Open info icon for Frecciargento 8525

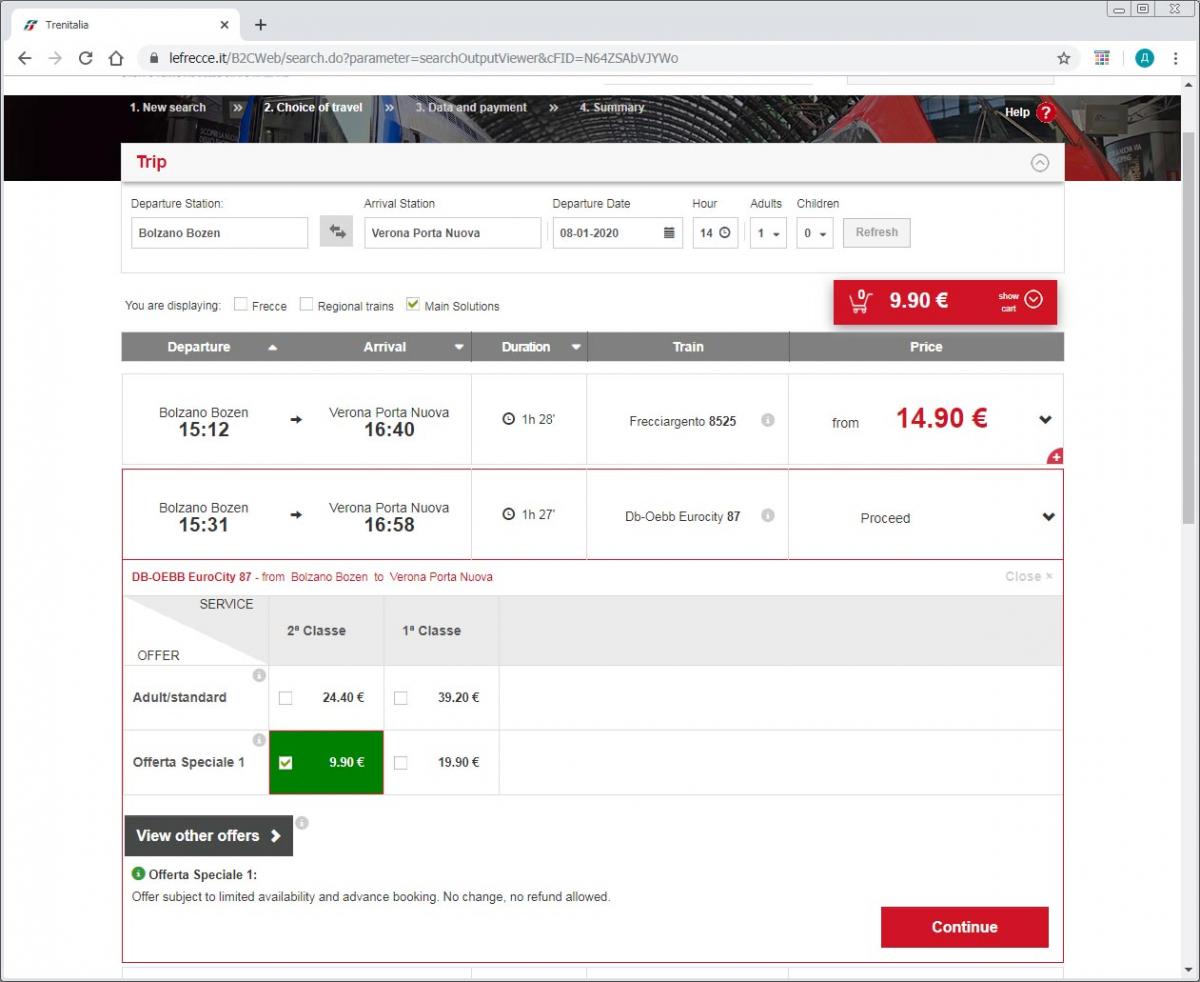point(768,420)
